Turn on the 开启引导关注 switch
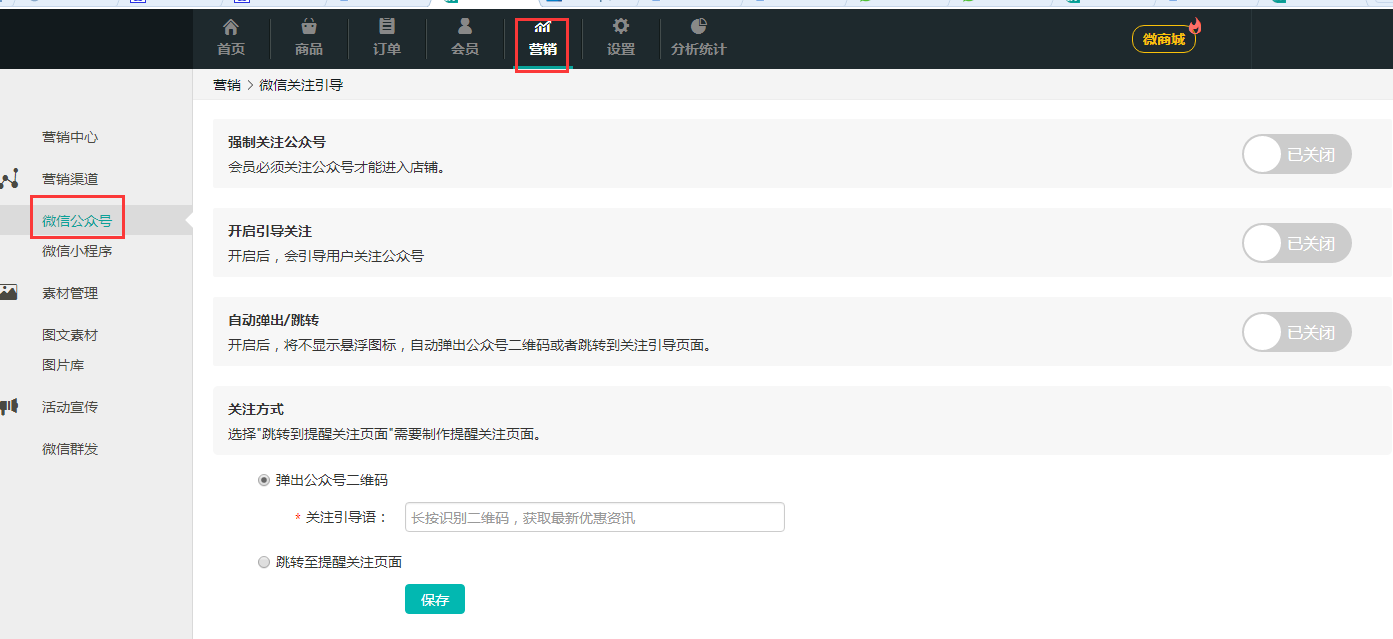This screenshot has width=1393, height=639. click(x=1296, y=243)
